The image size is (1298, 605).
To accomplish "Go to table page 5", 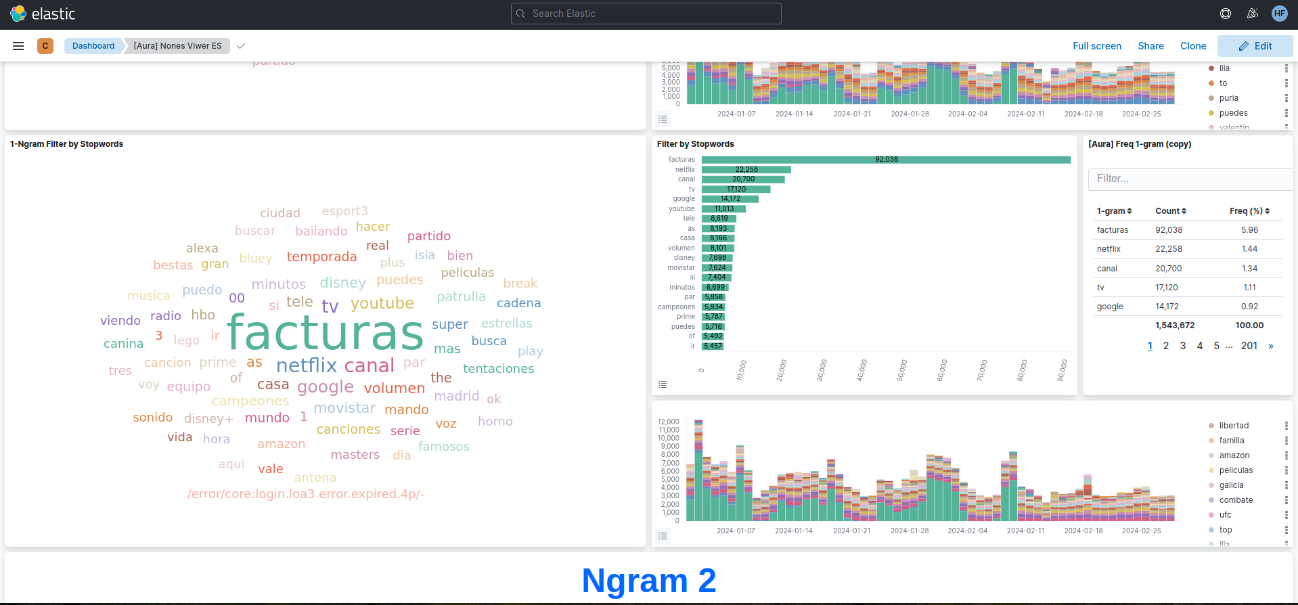I will [x=1217, y=346].
